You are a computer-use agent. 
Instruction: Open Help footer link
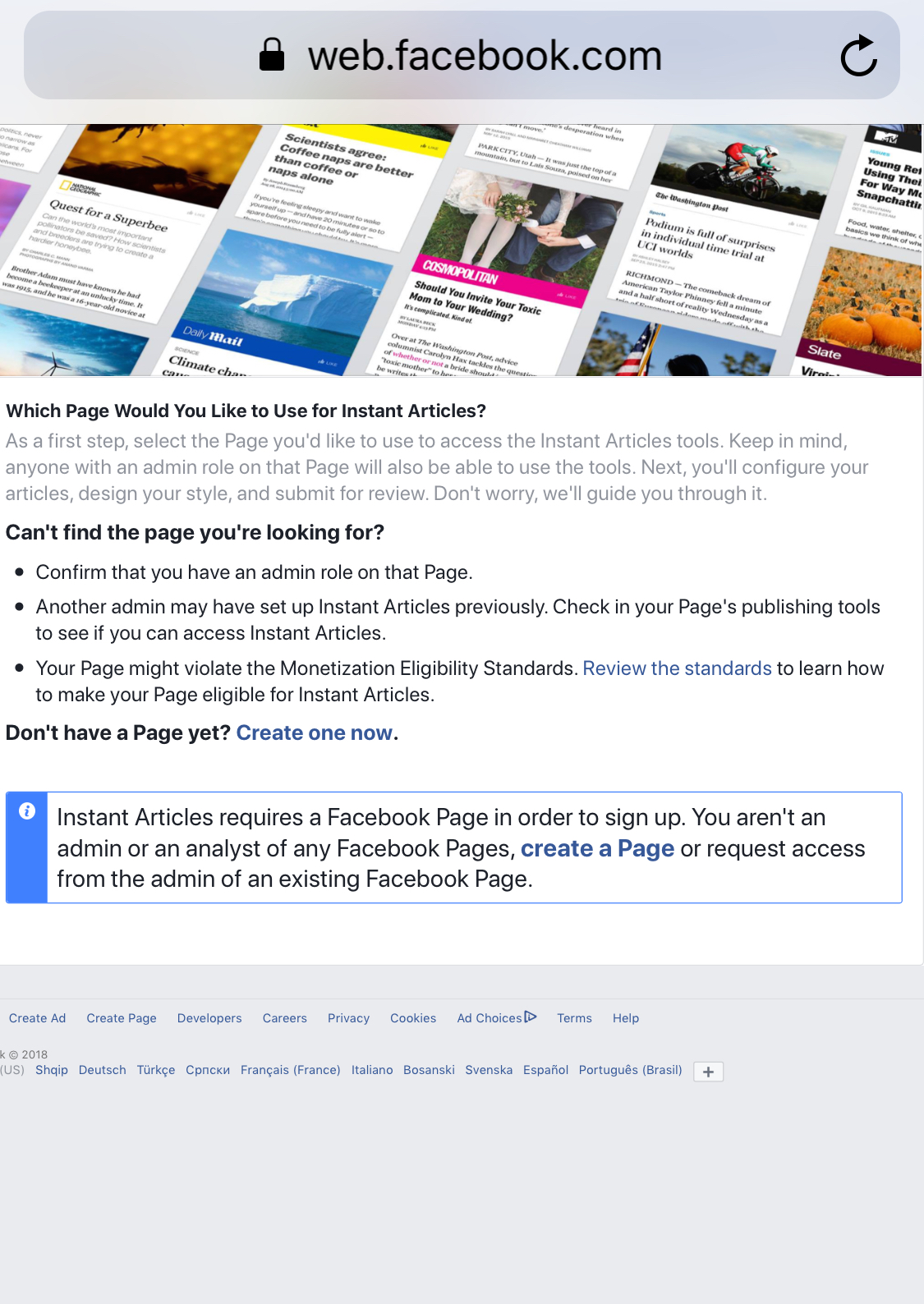pos(625,1018)
